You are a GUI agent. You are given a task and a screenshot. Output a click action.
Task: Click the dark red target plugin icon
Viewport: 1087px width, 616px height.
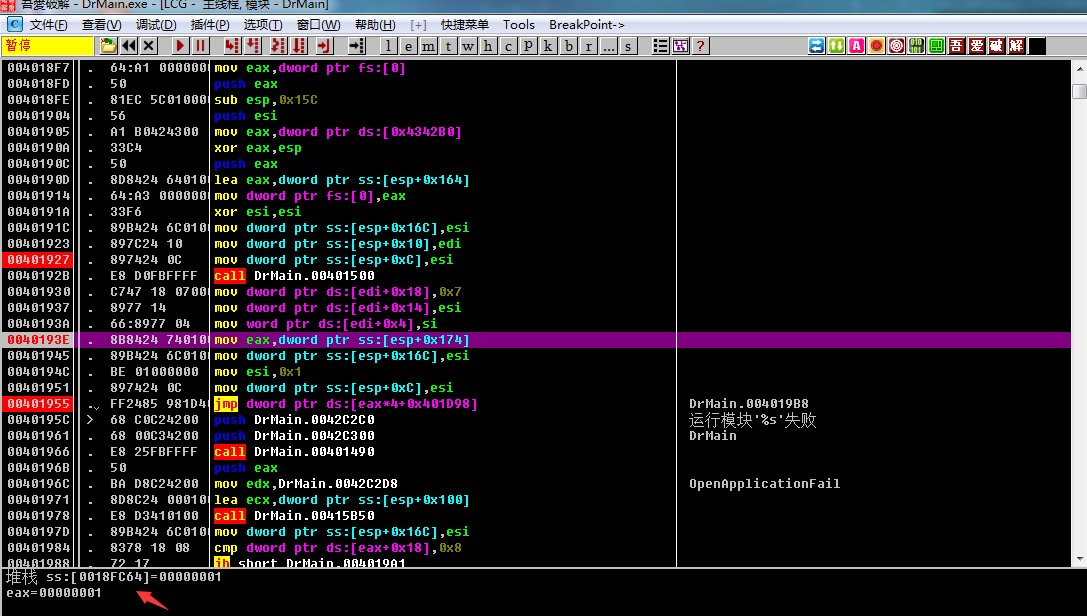(x=897, y=46)
